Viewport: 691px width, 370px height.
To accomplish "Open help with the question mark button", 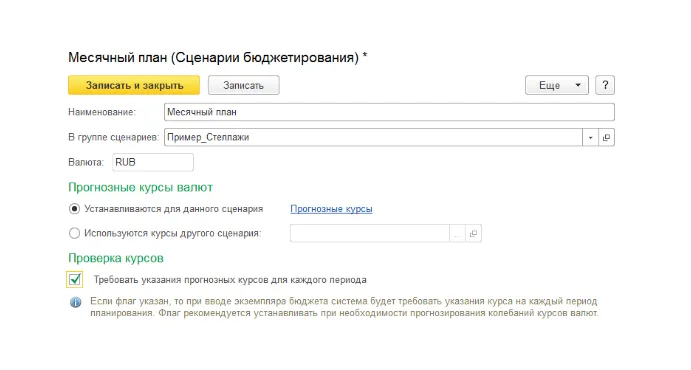I will coord(605,85).
